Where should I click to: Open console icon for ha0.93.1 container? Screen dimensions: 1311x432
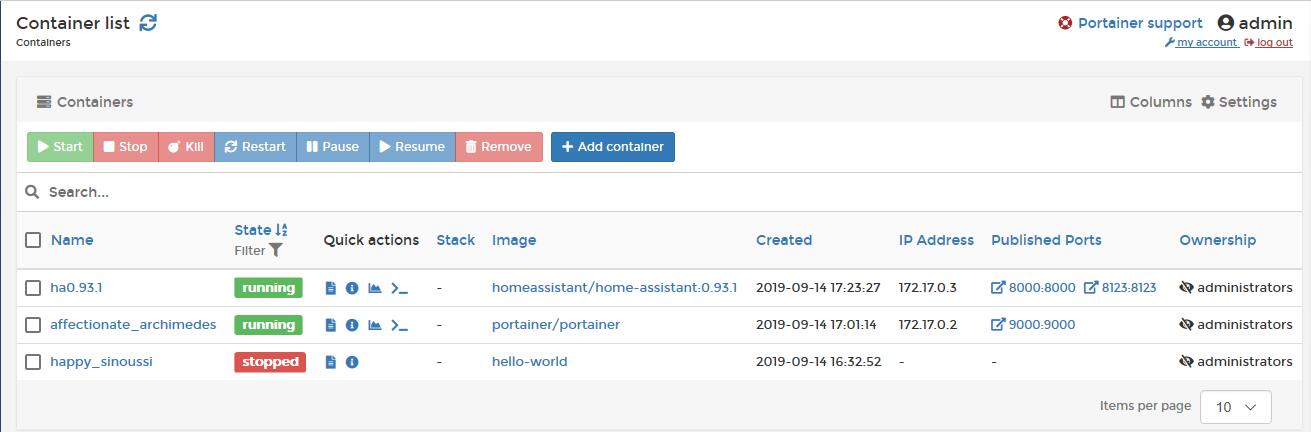pyautogui.click(x=399, y=288)
